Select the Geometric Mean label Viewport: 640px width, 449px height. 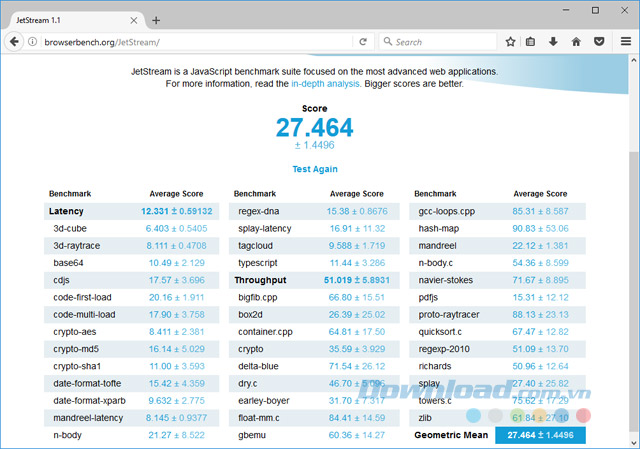point(451,435)
